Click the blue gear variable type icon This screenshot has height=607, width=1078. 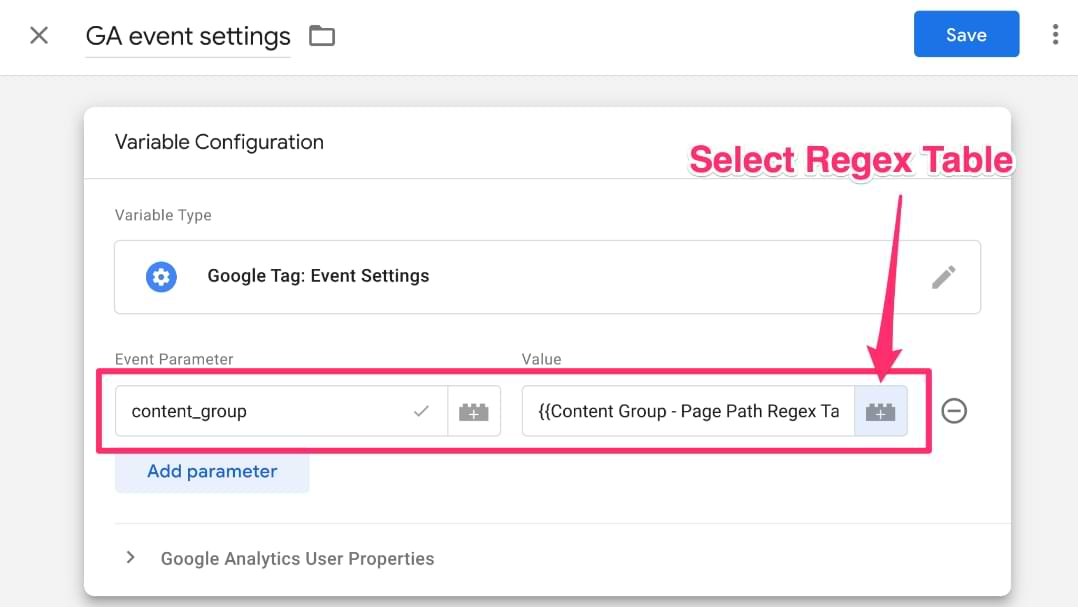coord(161,276)
